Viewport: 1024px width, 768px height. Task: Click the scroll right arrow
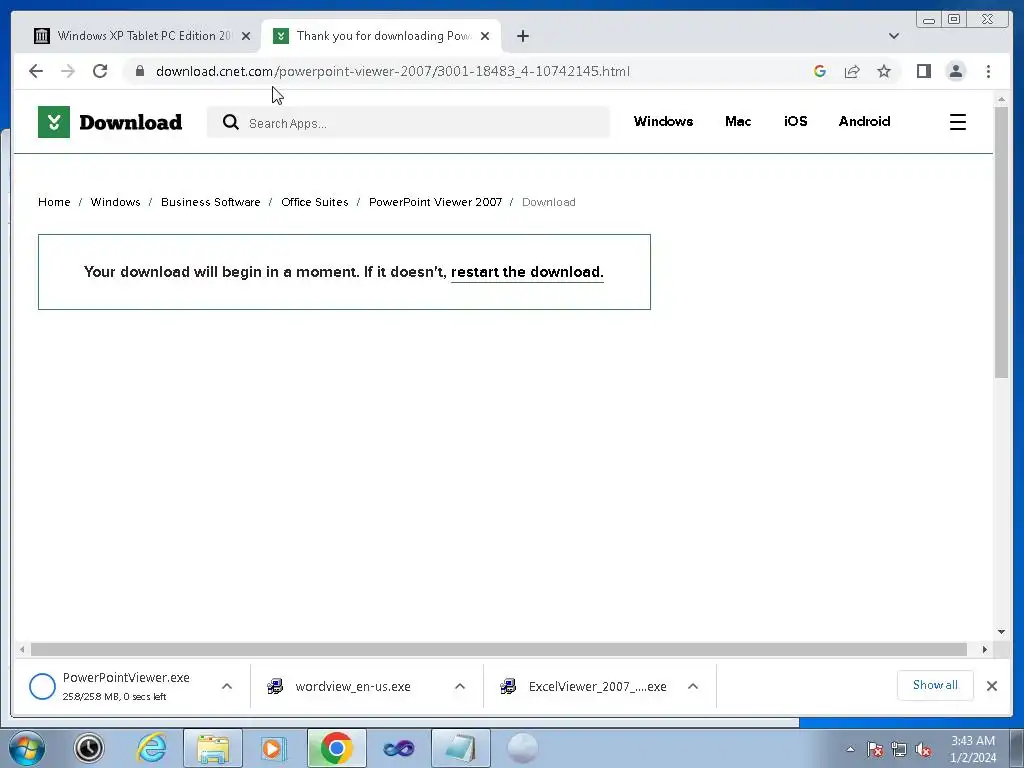[x=985, y=649]
